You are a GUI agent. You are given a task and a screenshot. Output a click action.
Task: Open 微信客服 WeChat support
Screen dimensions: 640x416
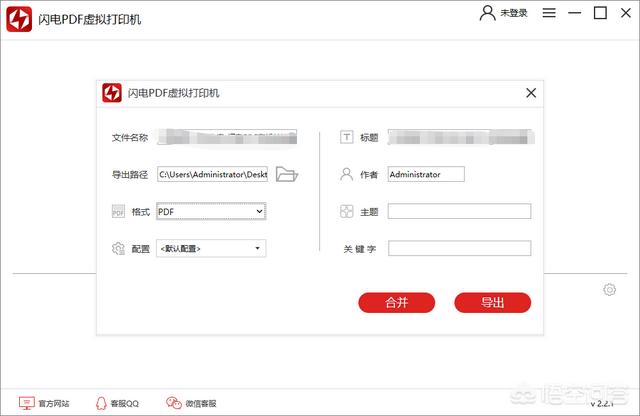191,403
